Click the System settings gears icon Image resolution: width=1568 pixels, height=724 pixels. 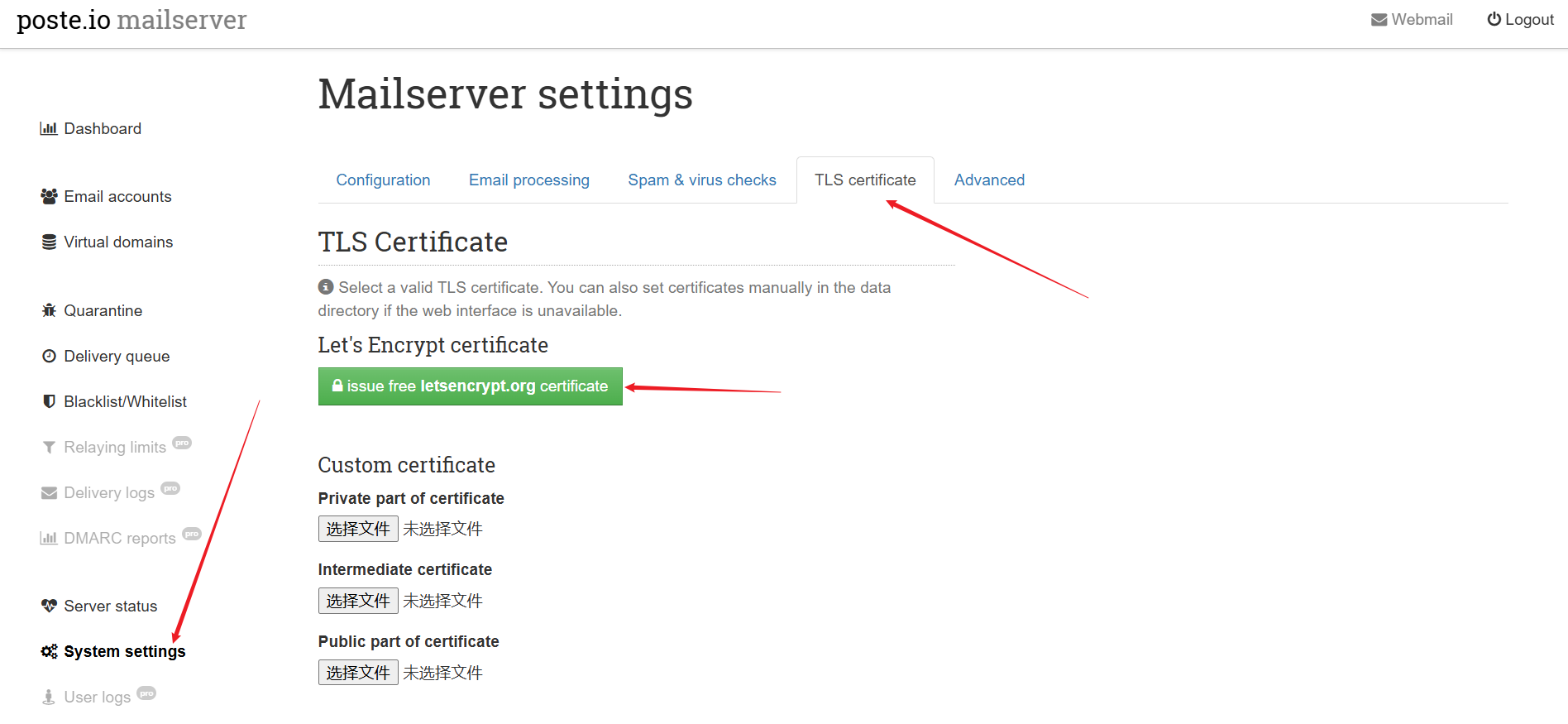[49, 651]
